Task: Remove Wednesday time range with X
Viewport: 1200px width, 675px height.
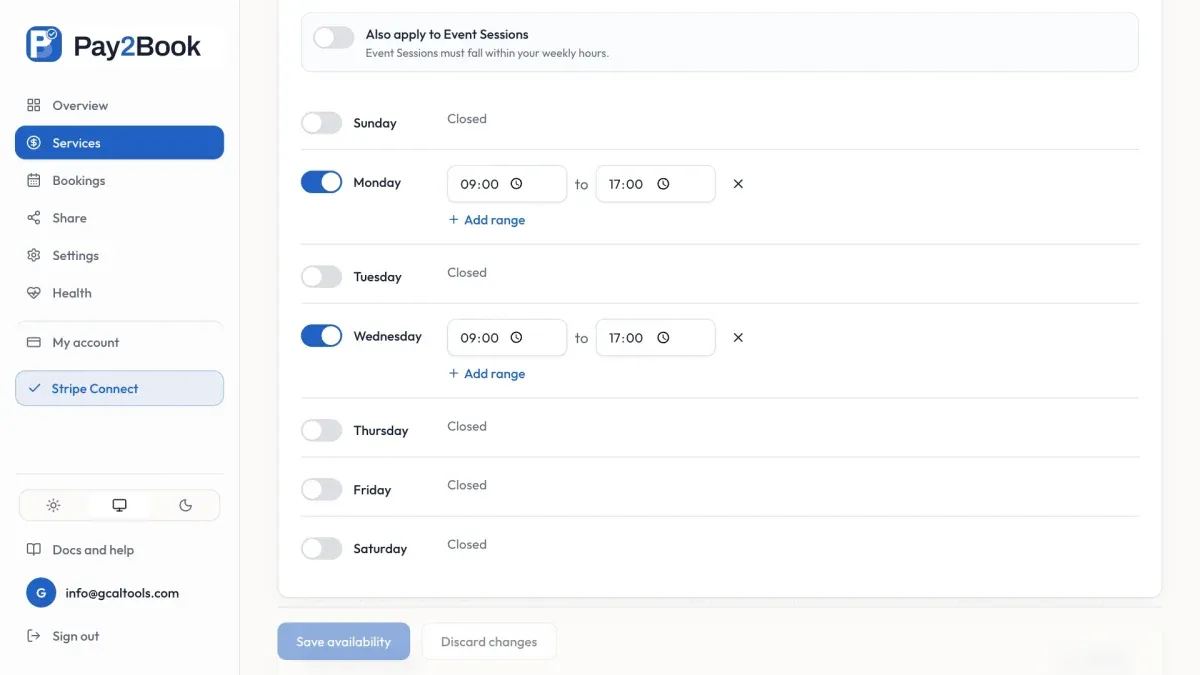Action: pyautogui.click(x=738, y=338)
